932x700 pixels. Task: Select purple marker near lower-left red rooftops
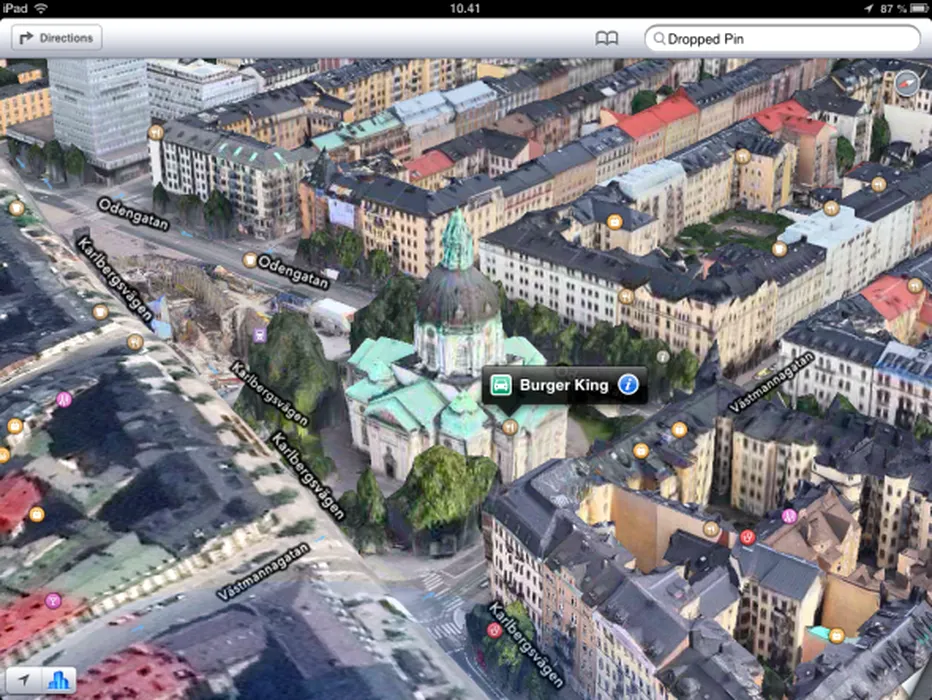point(54,600)
